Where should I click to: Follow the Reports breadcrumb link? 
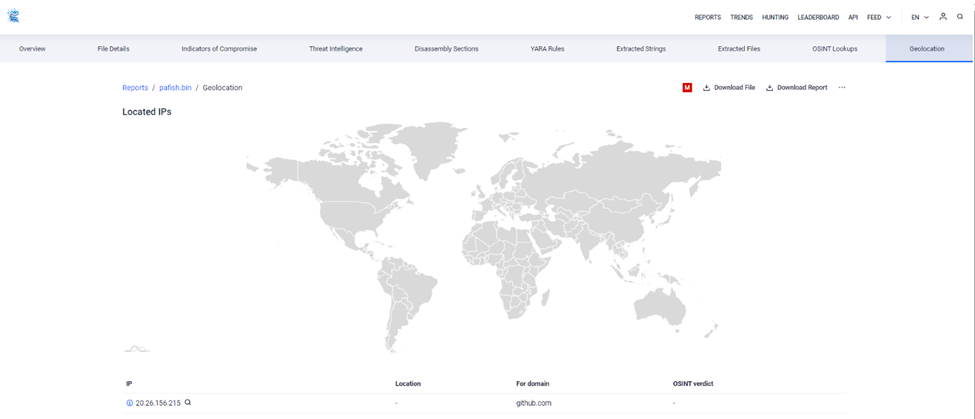pyautogui.click(x=135, y=88)
